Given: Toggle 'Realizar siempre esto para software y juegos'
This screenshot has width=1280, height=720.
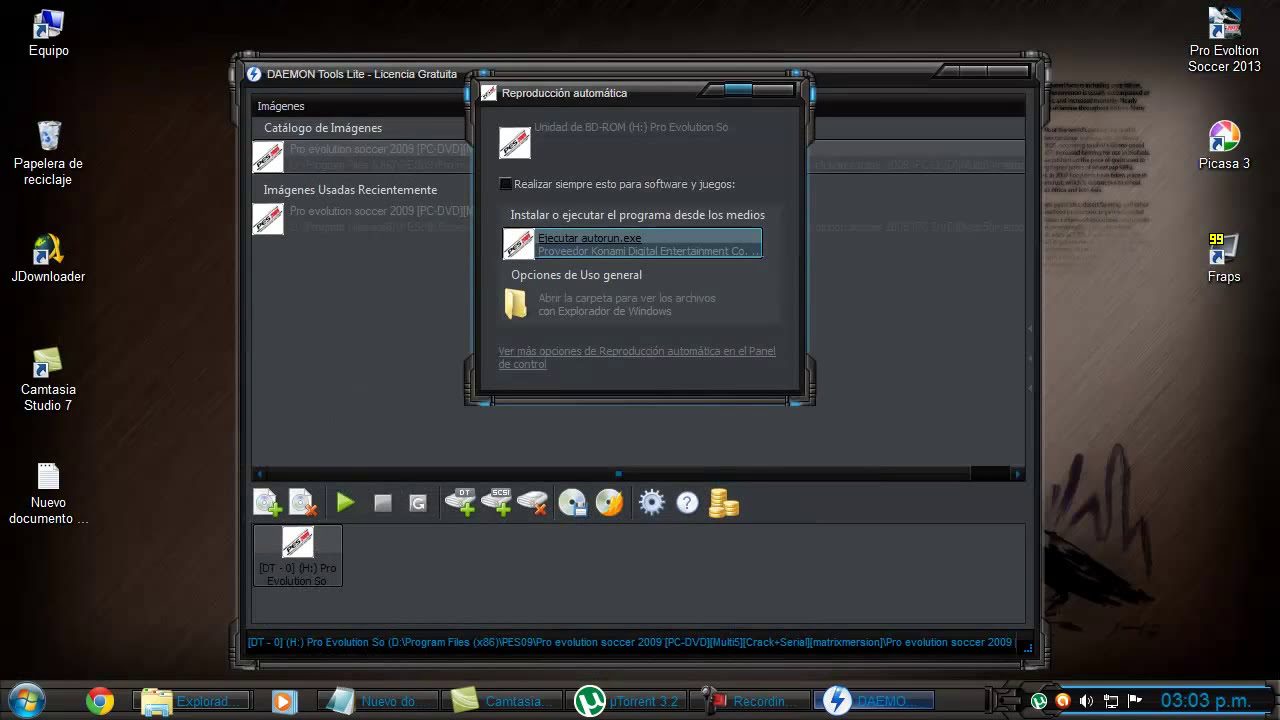Looking at the screenshot, I should 506,184.
